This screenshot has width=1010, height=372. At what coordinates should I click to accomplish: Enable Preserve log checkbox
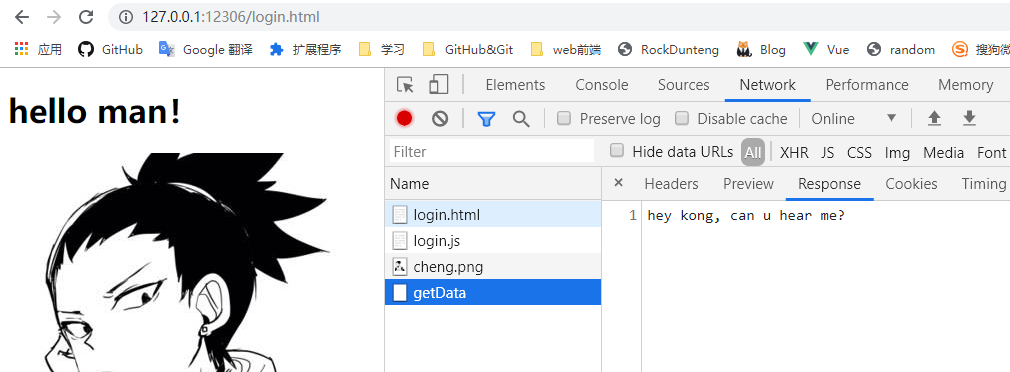coord(564,118)
